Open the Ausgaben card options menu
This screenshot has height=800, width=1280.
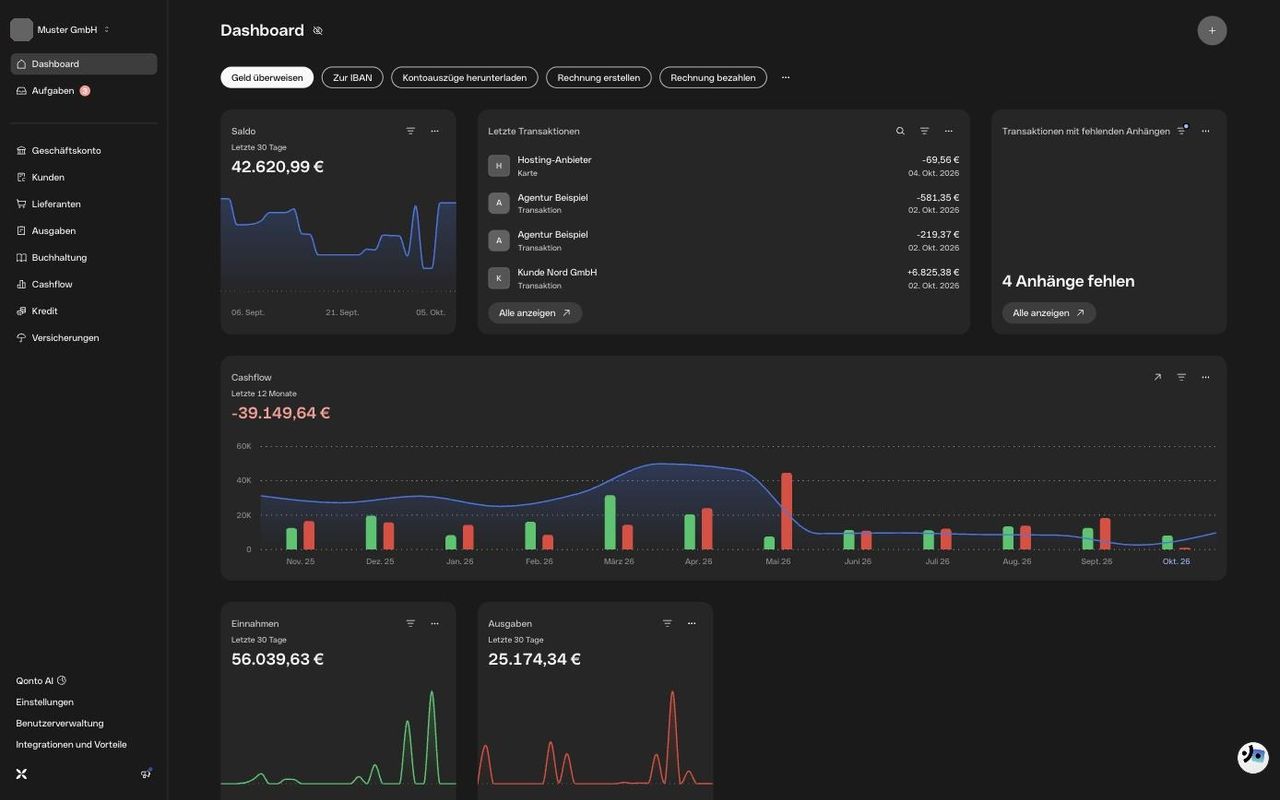tap(692, 623)
